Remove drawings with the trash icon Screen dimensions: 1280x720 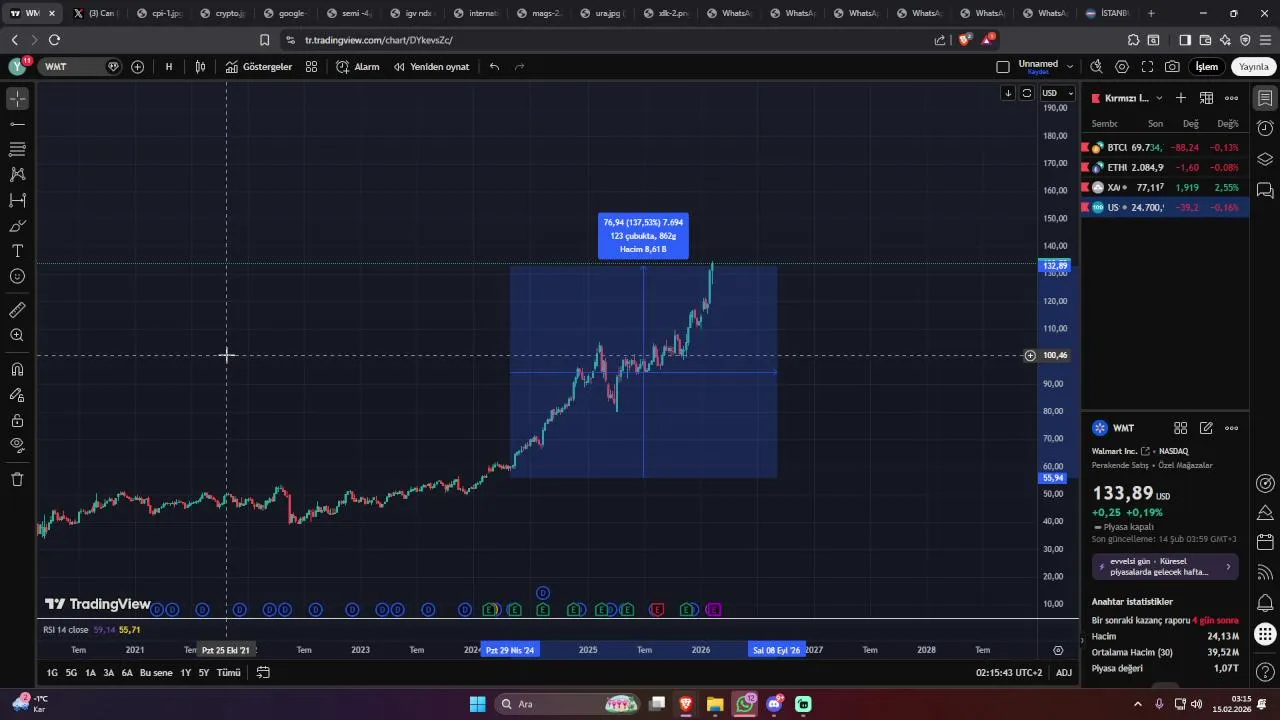[x=17, y=479]
